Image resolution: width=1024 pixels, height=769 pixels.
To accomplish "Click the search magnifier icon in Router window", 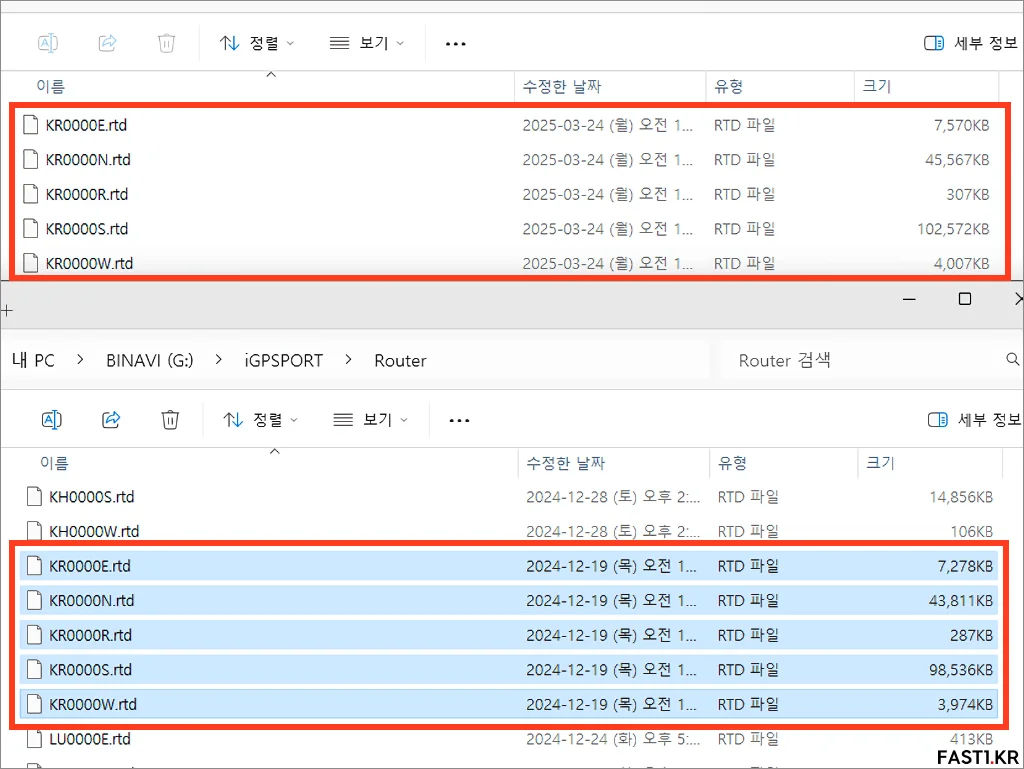I will coord(1012,359).
